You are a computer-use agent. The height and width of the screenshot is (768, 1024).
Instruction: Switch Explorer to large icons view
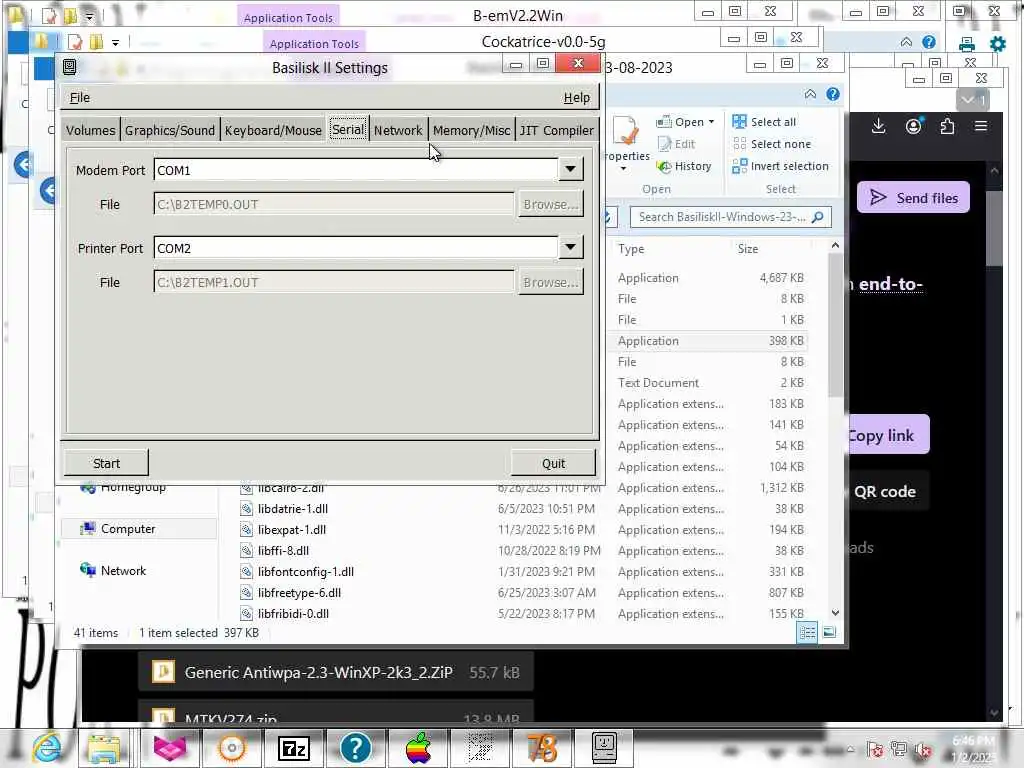click(x=829, y=632)
